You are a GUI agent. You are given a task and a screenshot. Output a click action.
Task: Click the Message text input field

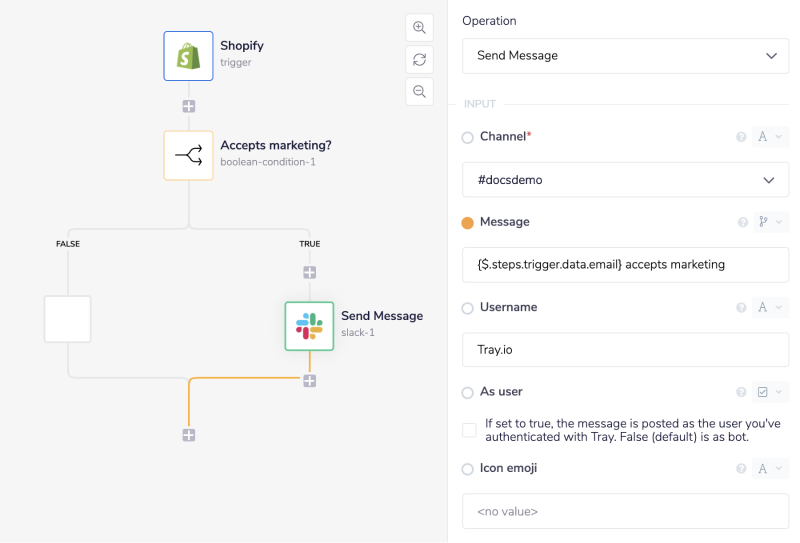pos(625,265)
